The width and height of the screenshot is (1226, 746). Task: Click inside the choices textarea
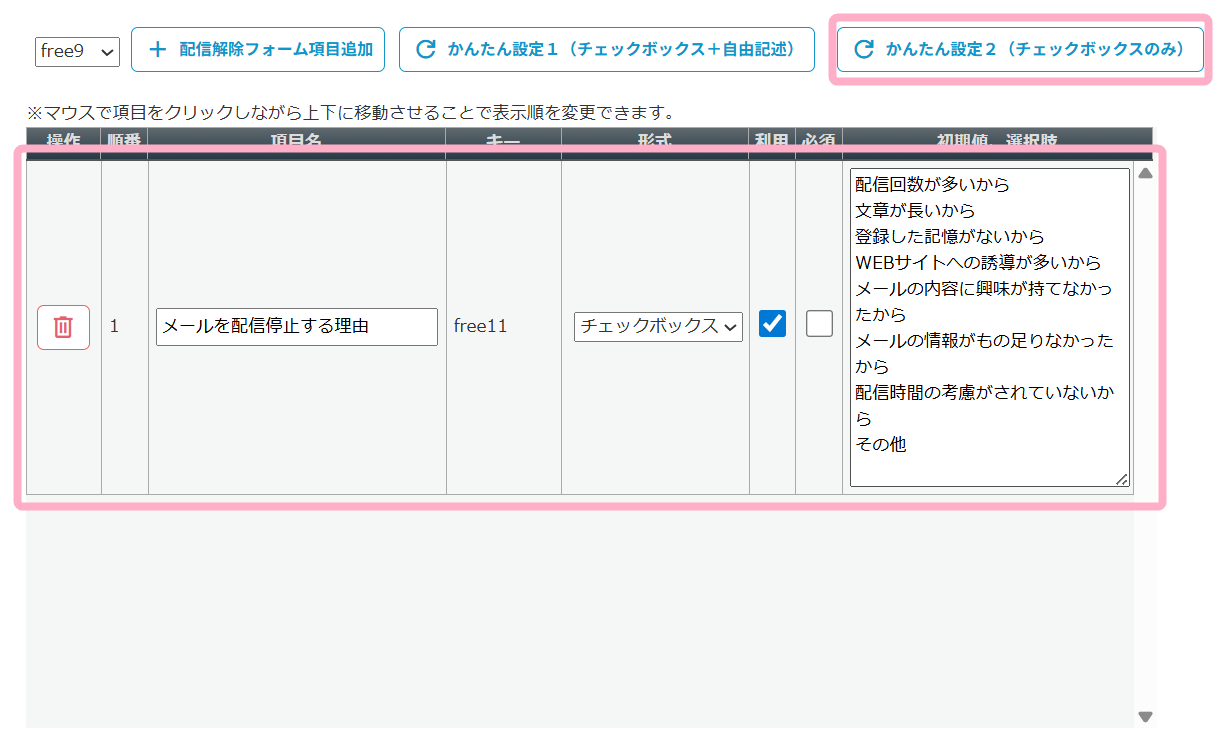990,327
